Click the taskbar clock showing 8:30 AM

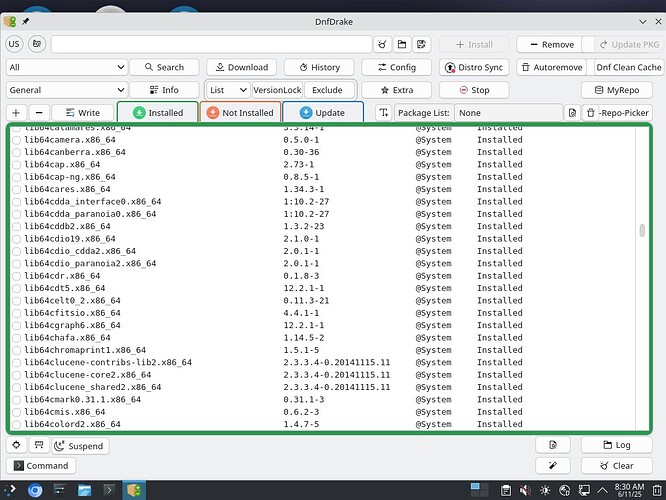coord(629,490)
